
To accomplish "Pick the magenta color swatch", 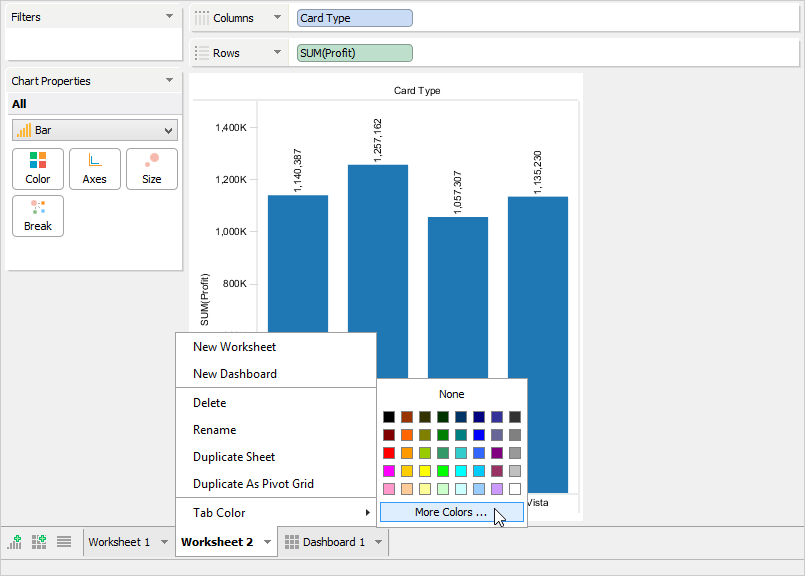I will click(x=389, y=471).
